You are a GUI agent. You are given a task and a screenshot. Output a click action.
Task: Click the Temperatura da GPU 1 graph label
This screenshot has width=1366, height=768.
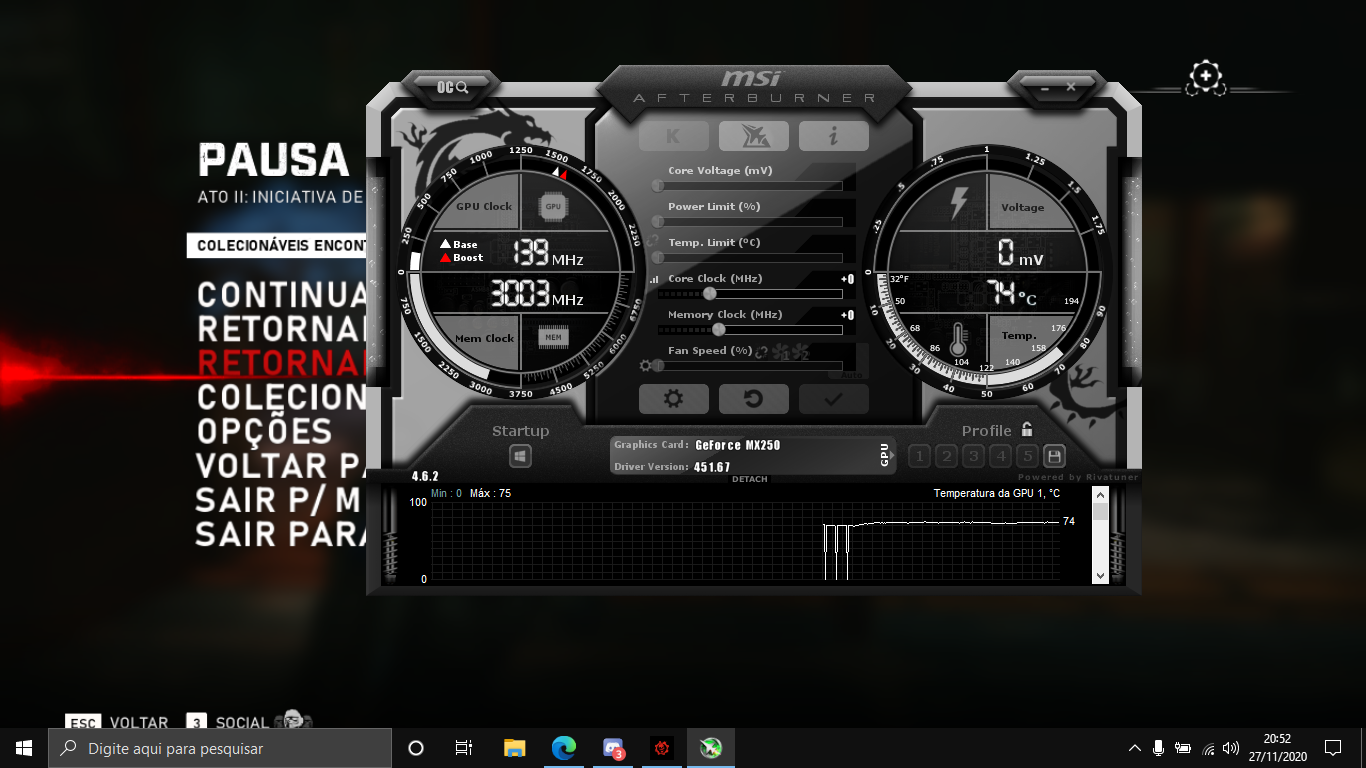[997, 493]
